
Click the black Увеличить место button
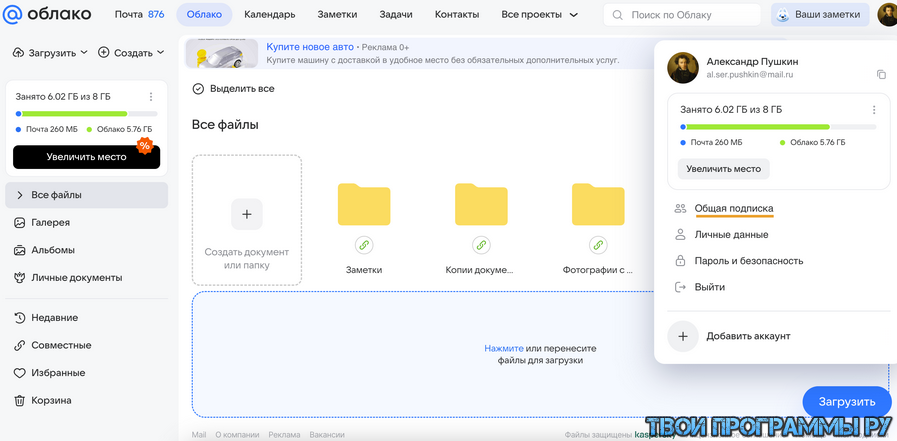click(86, 157)
